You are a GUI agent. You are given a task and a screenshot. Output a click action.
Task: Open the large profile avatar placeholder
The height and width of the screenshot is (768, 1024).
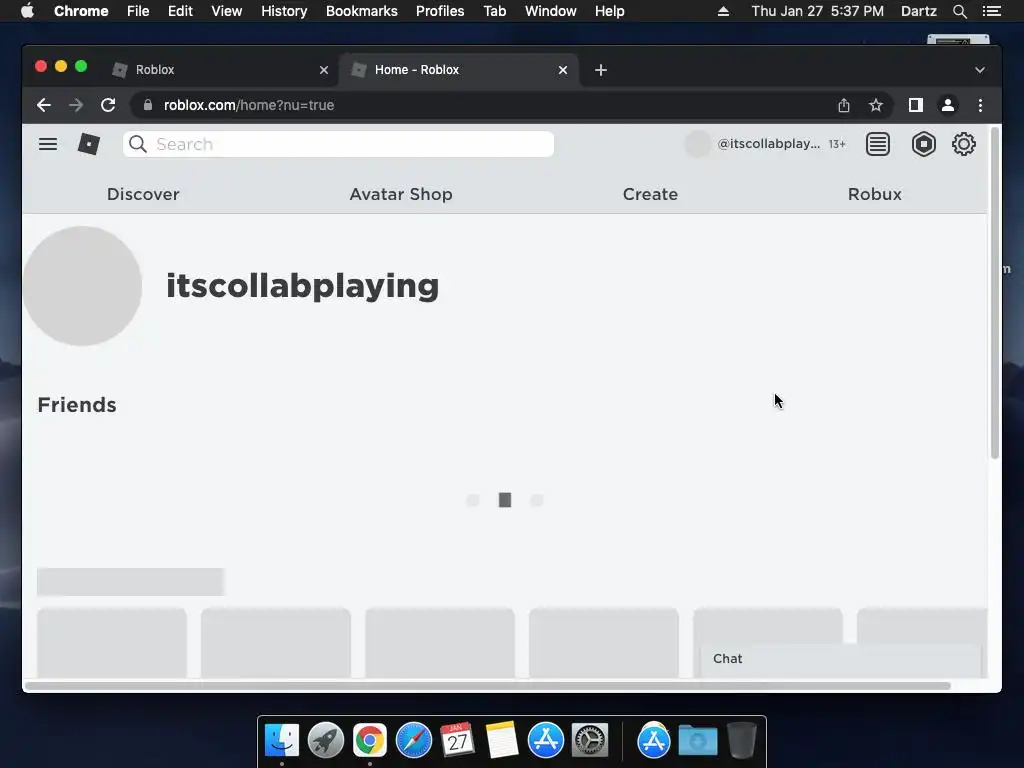(82, 286)
